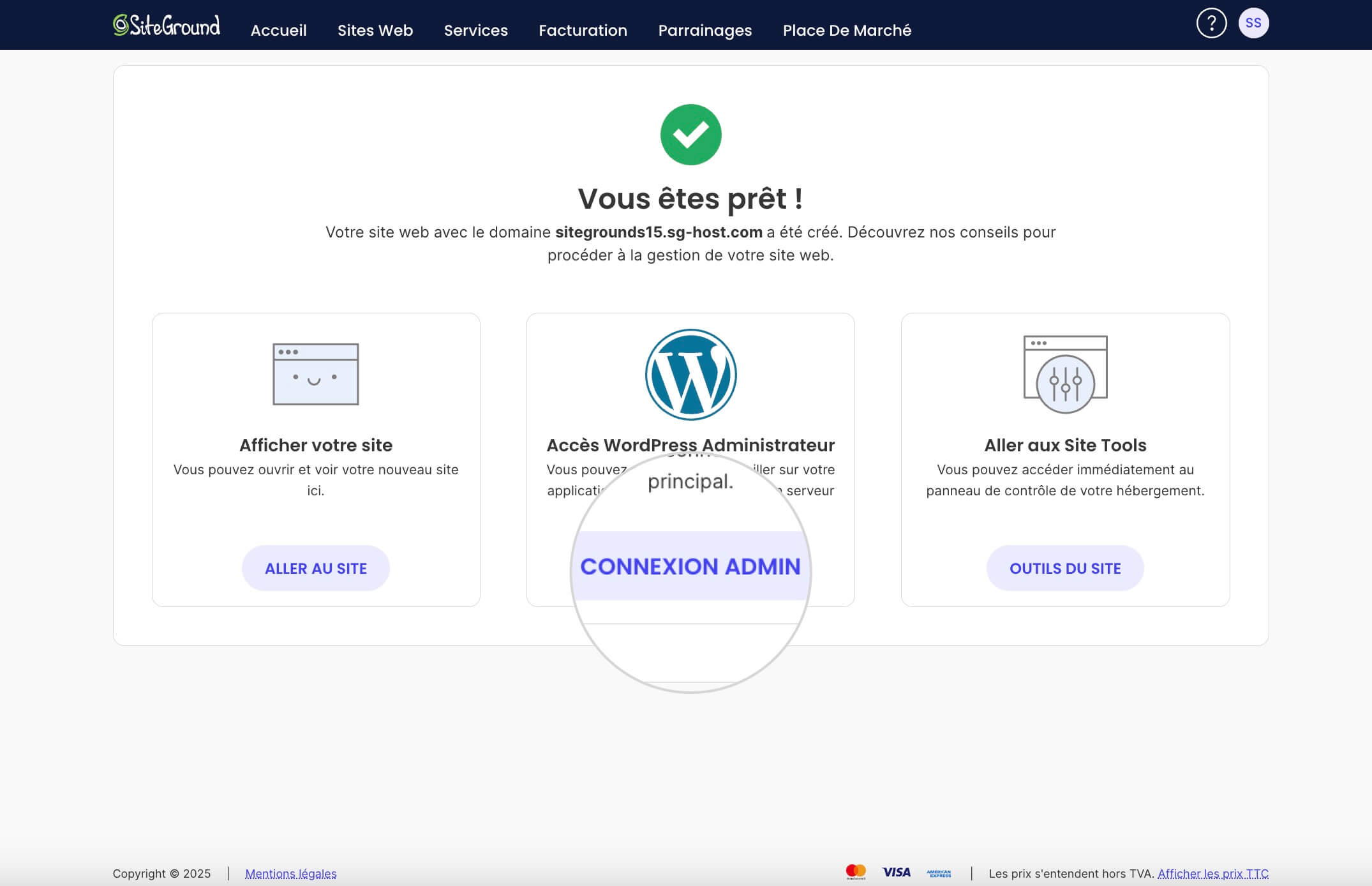1372x886 pixels.
Task: Click the SiteGround logo
Action: [x=167, y=26]
